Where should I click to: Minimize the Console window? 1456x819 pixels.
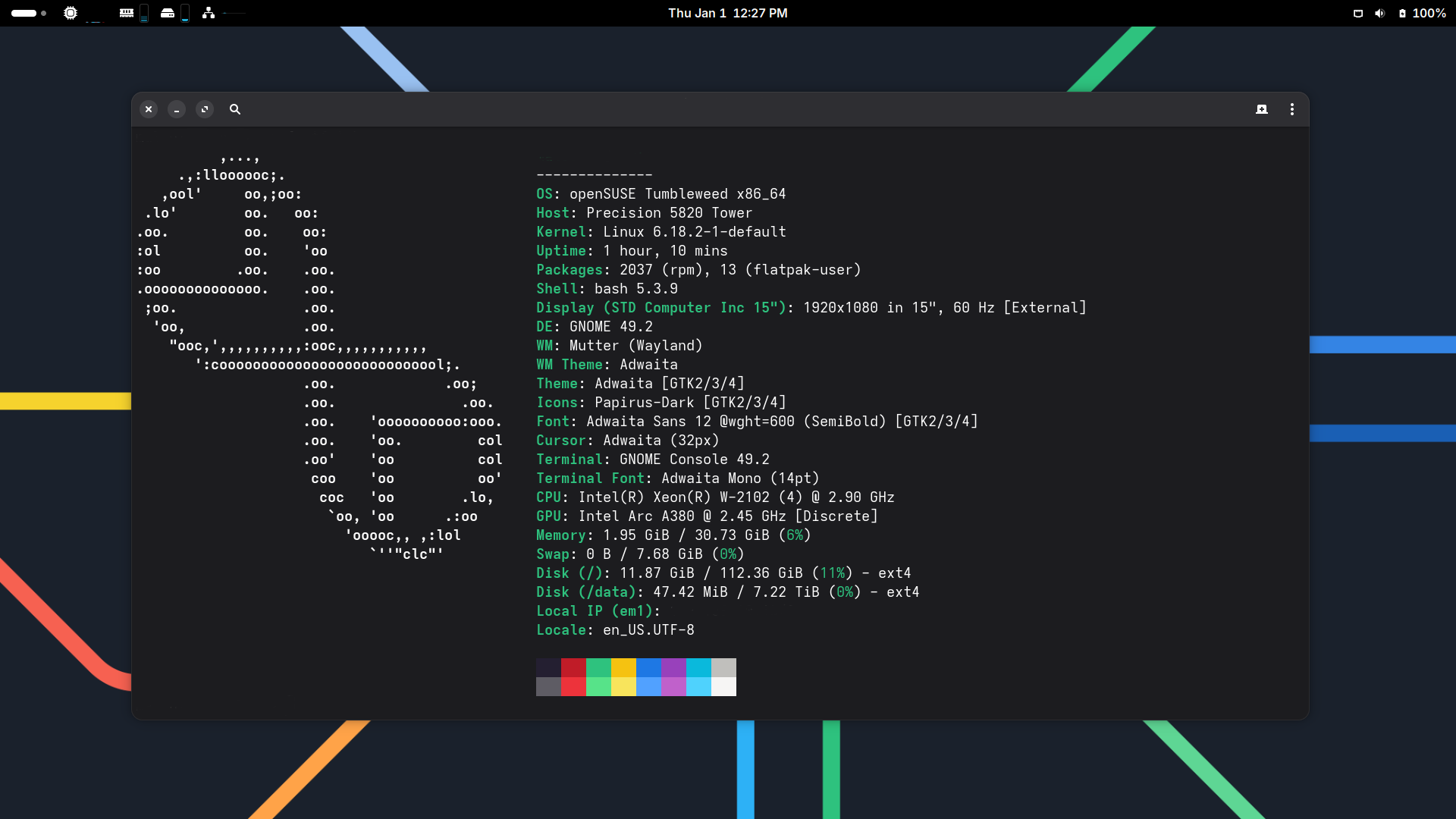[x=177, y=109]
